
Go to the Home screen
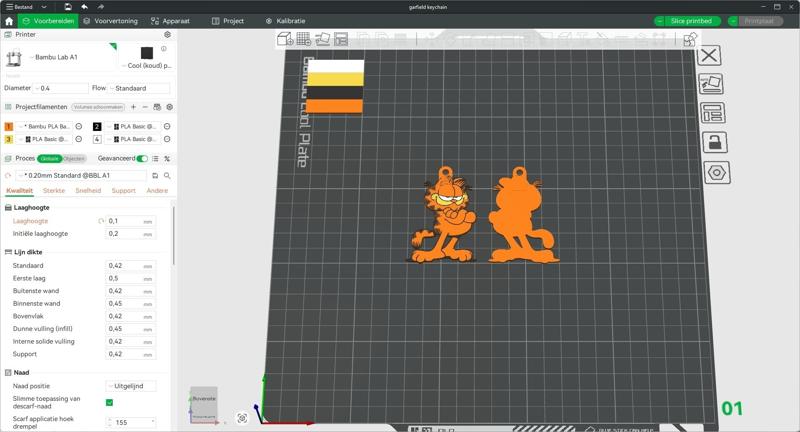click(9, 21)
